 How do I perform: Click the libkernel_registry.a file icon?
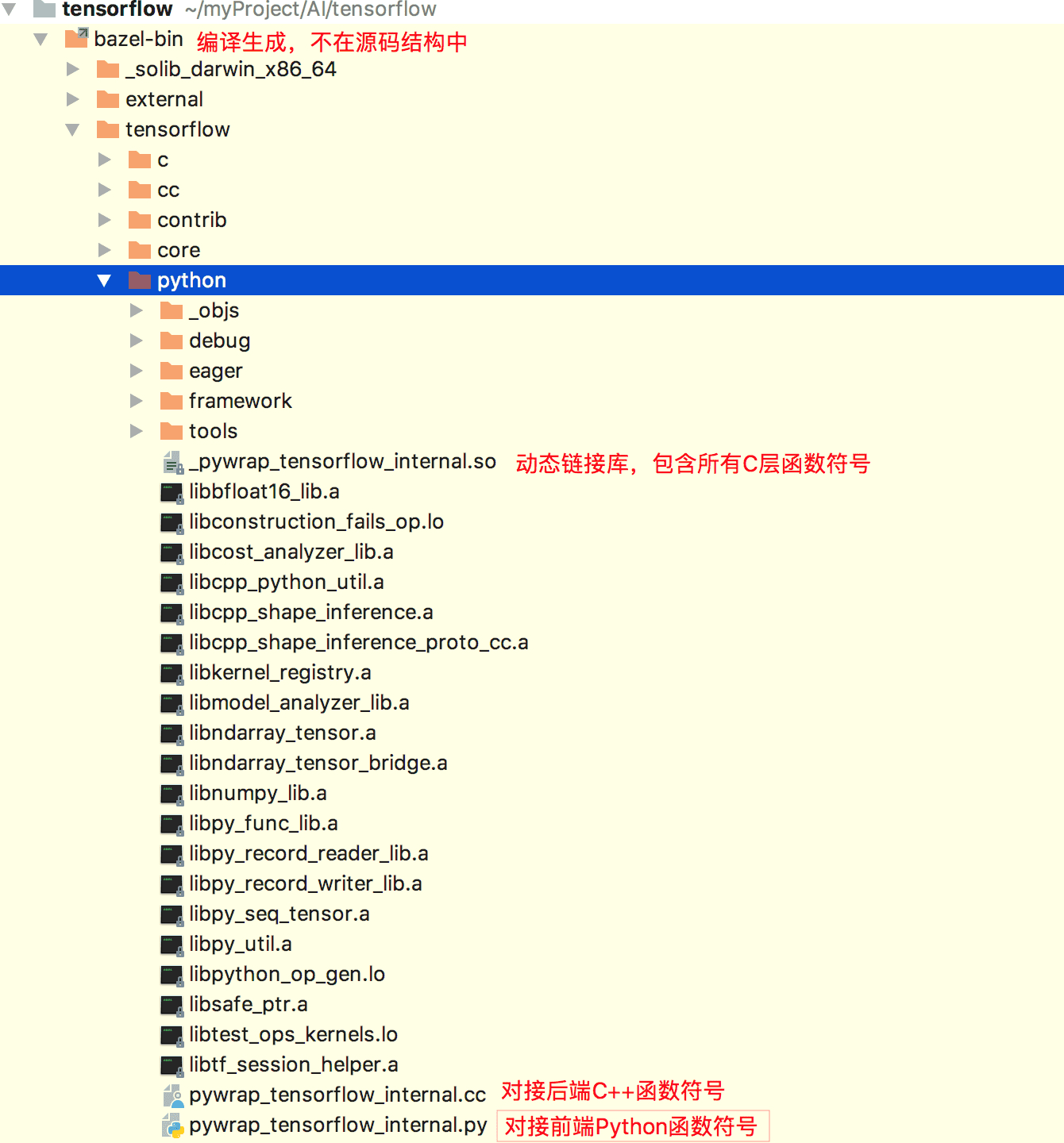[172, 673]
